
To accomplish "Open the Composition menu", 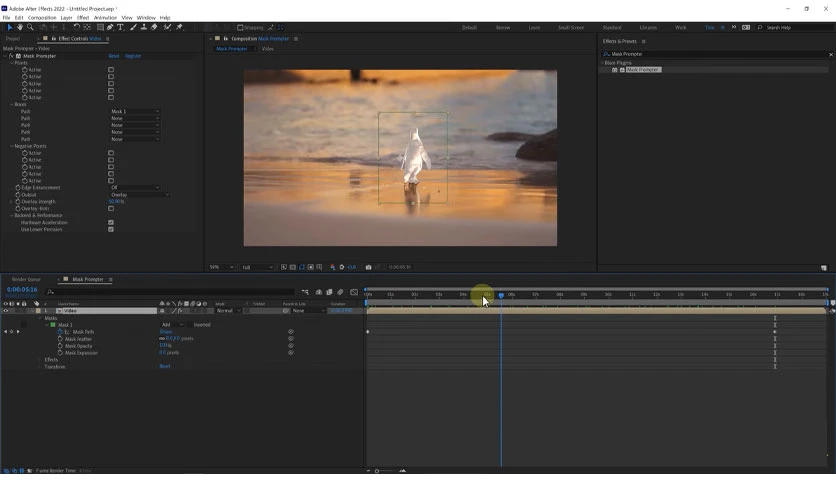I will [42, 18].
